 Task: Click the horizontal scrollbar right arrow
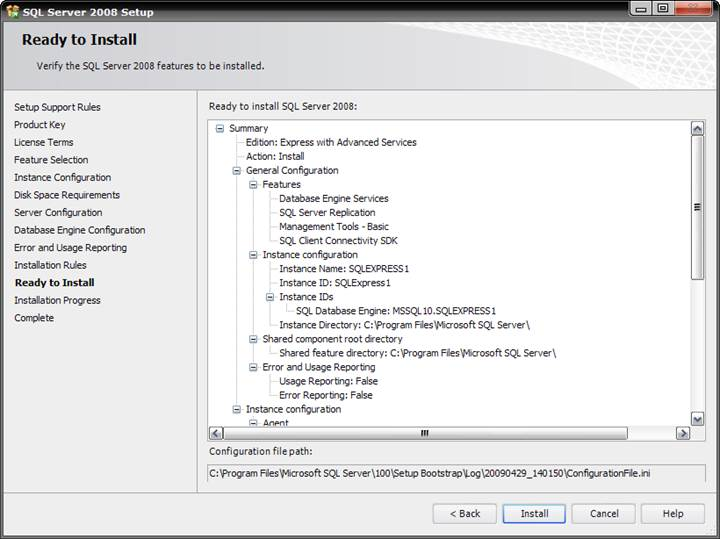point(683,433)
